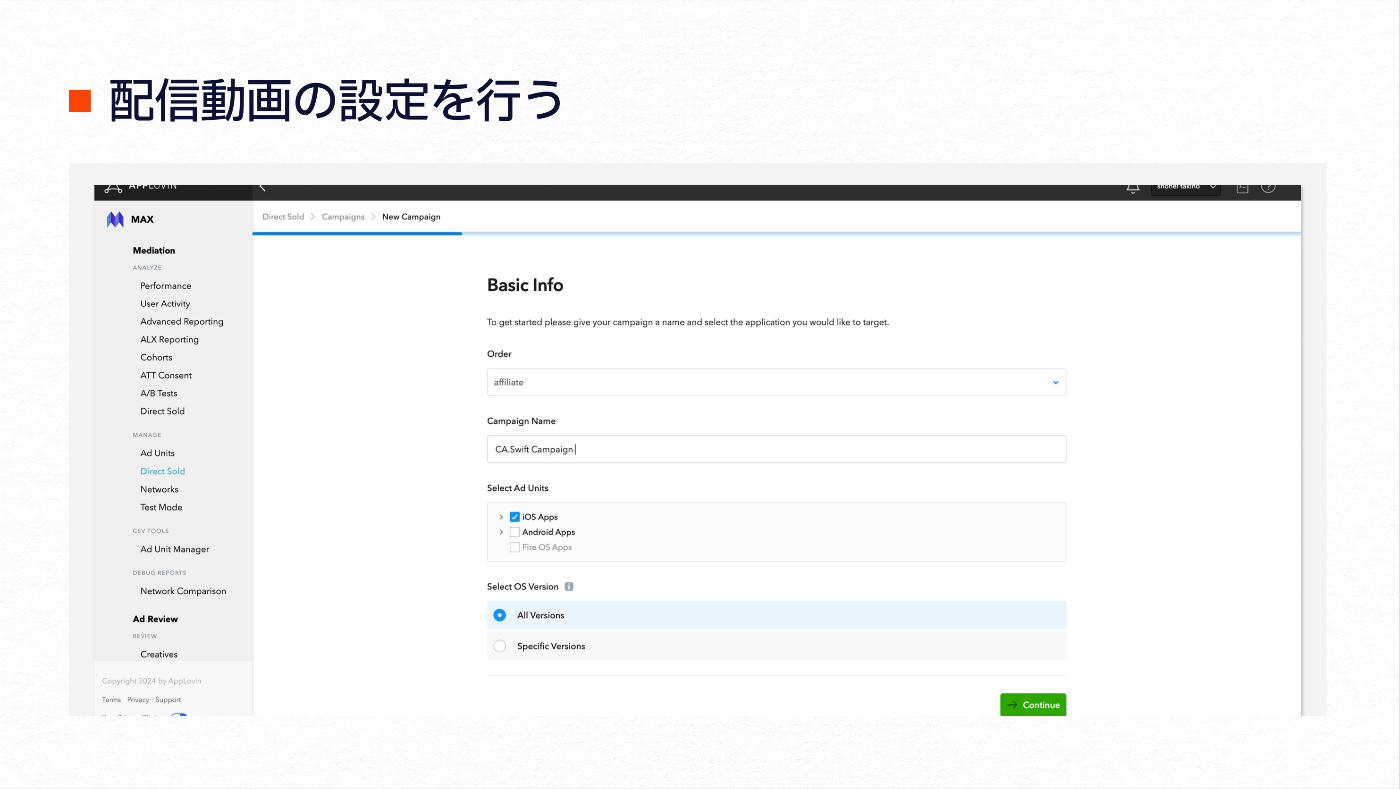This screenshot has width=1400, height=789.
Task: Open notifications bell in top bar
Action: (1132, 188)
